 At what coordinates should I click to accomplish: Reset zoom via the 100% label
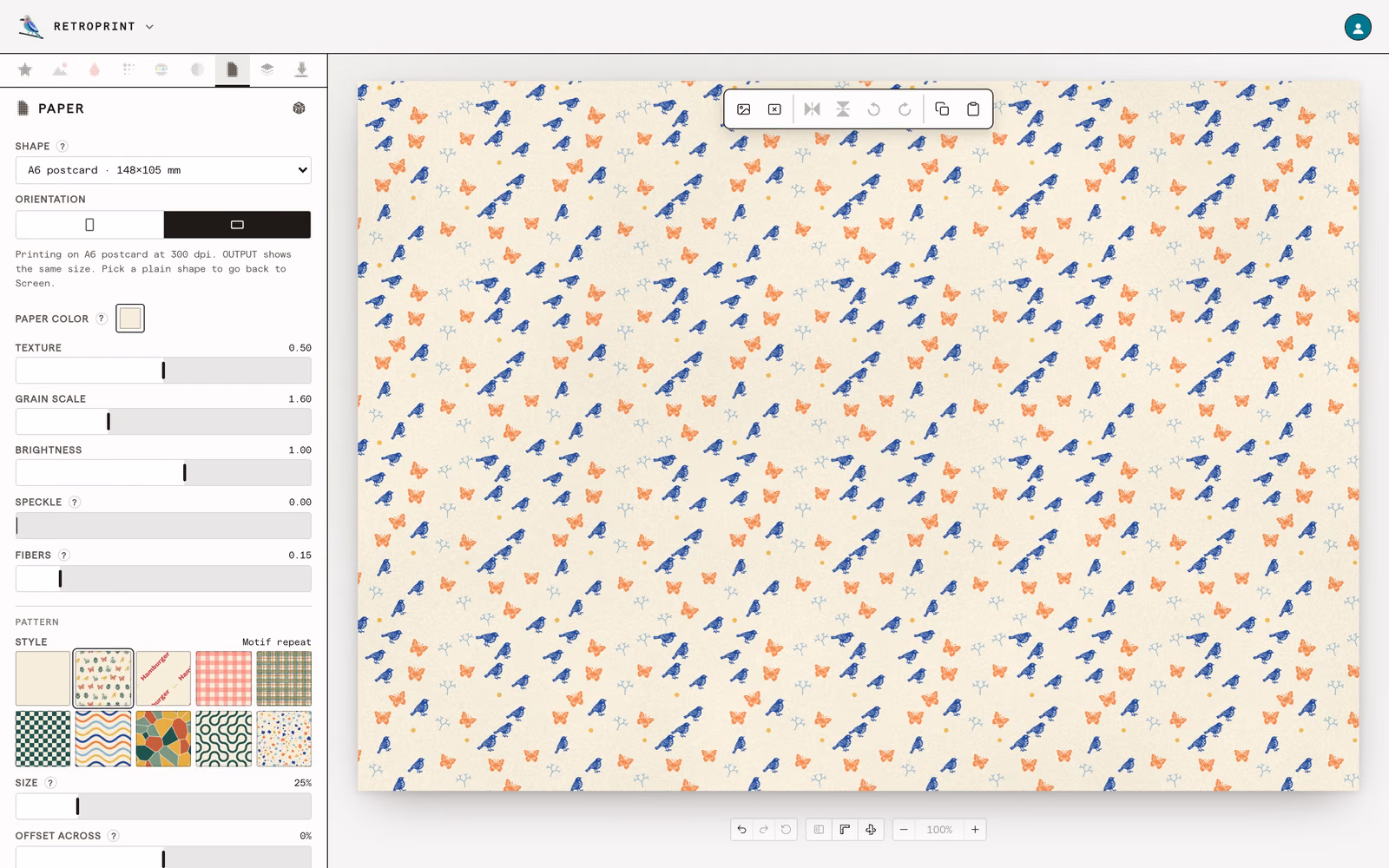[939, 830]
